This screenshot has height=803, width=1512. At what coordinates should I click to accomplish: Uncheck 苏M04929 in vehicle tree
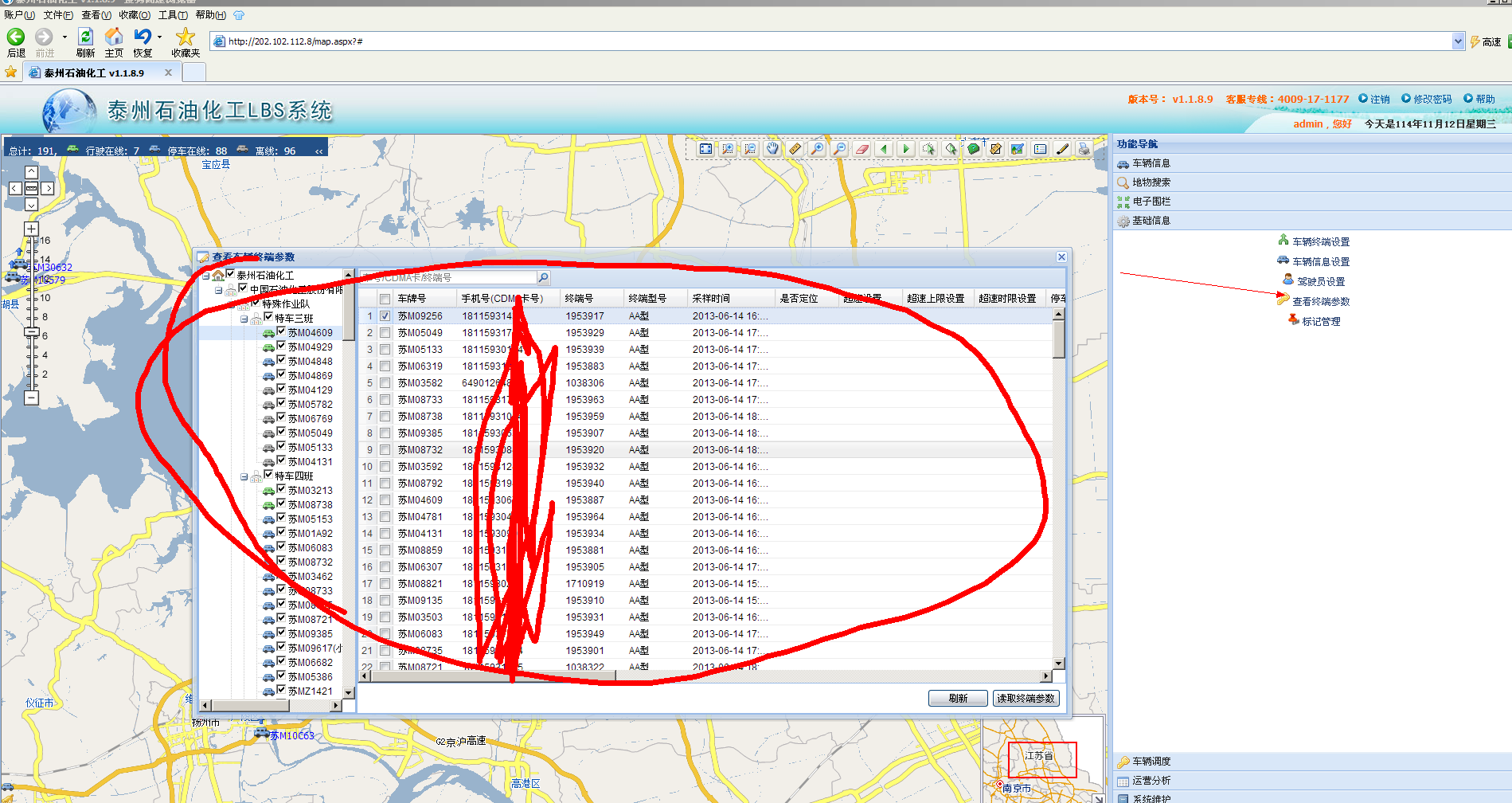click(281, 346)
